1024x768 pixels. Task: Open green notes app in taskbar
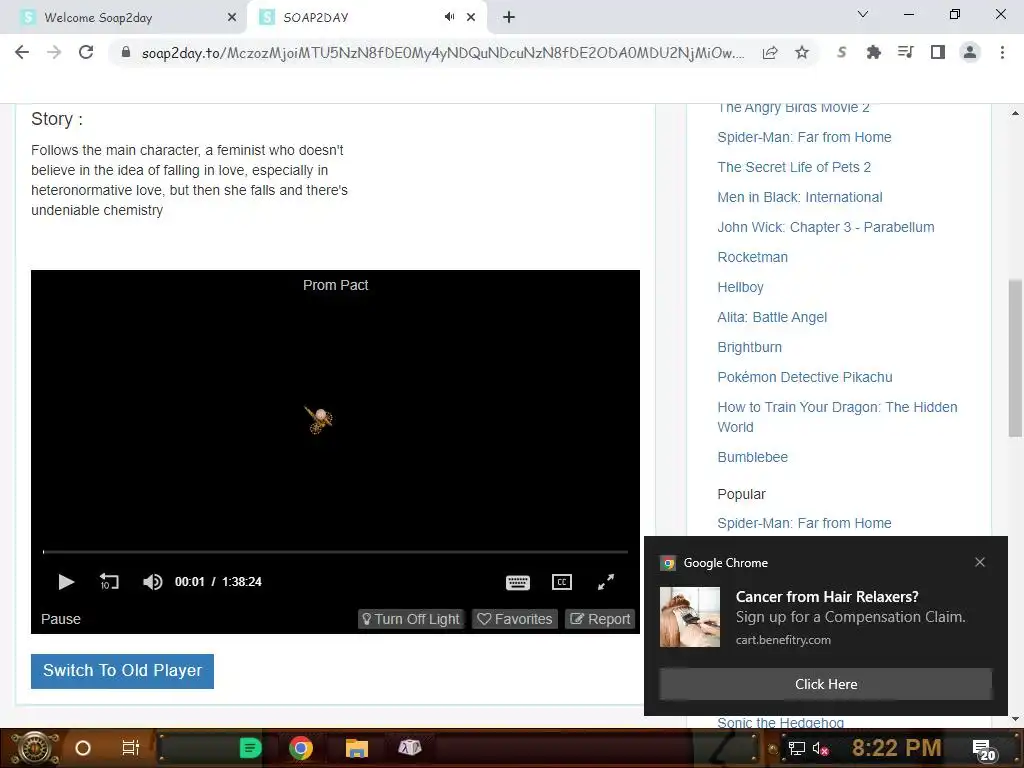point(251,748)
